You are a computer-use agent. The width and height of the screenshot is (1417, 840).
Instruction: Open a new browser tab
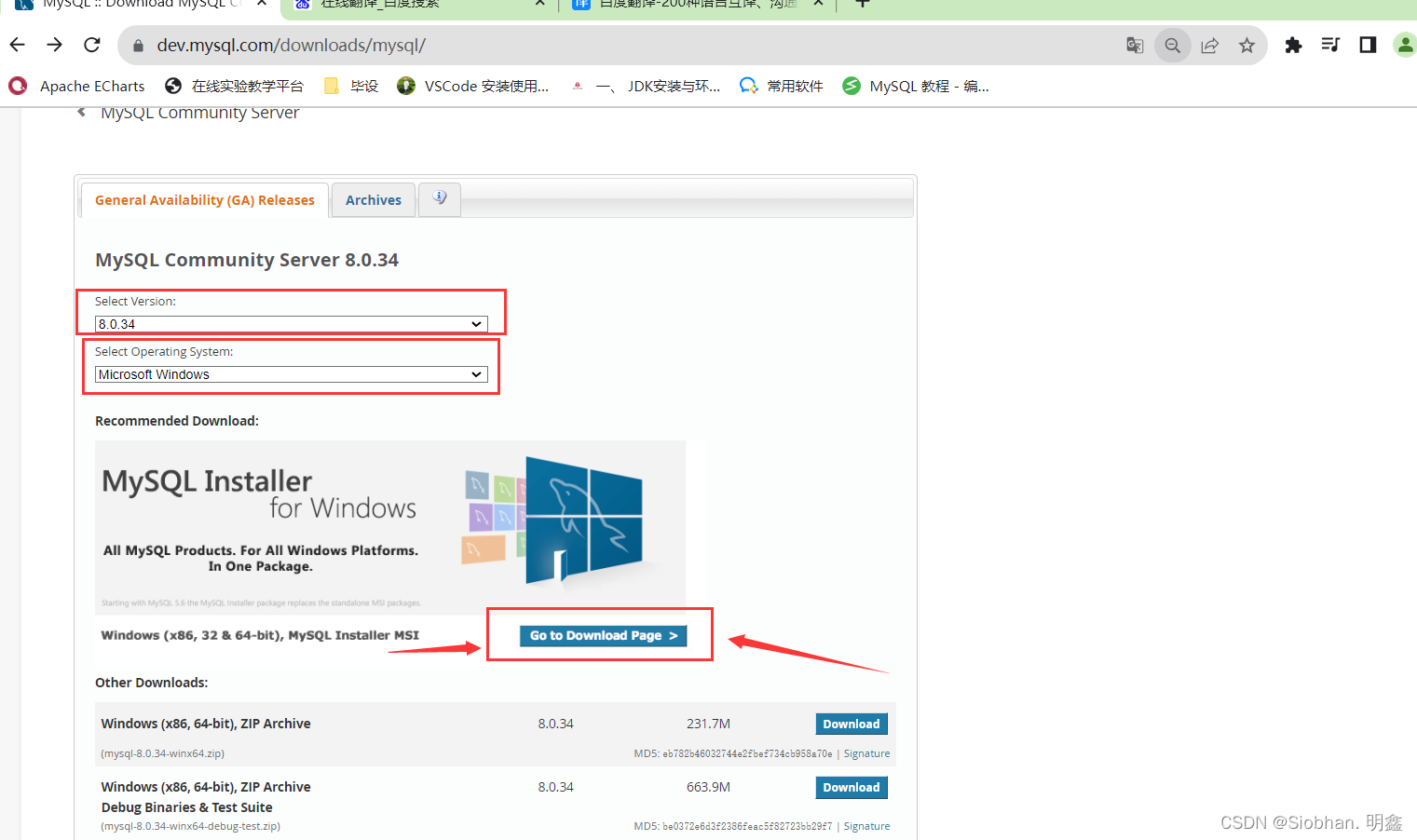pyautogui.click(x=863, y=4)
